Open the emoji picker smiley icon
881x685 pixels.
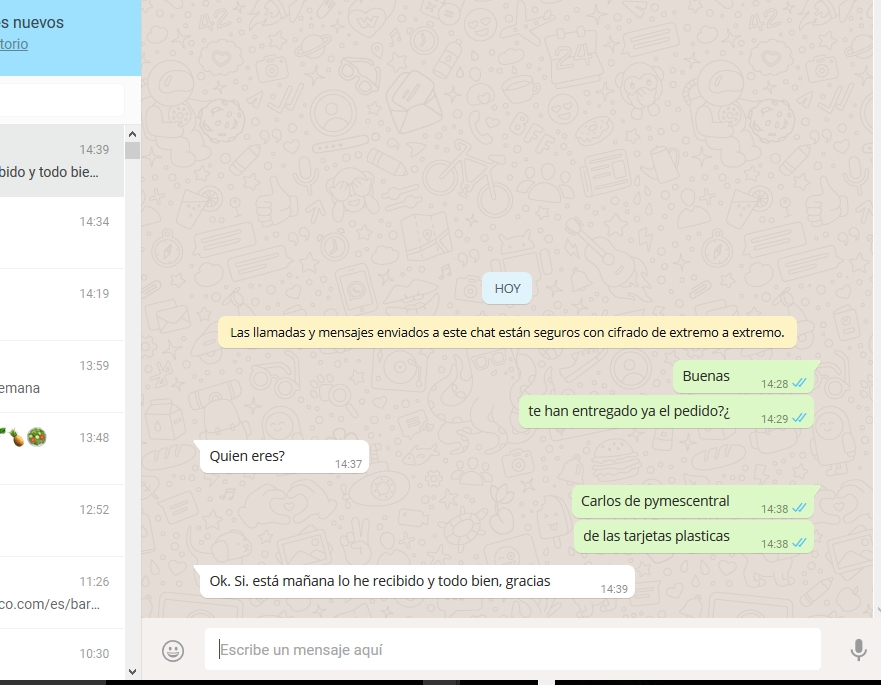point(173,650)
